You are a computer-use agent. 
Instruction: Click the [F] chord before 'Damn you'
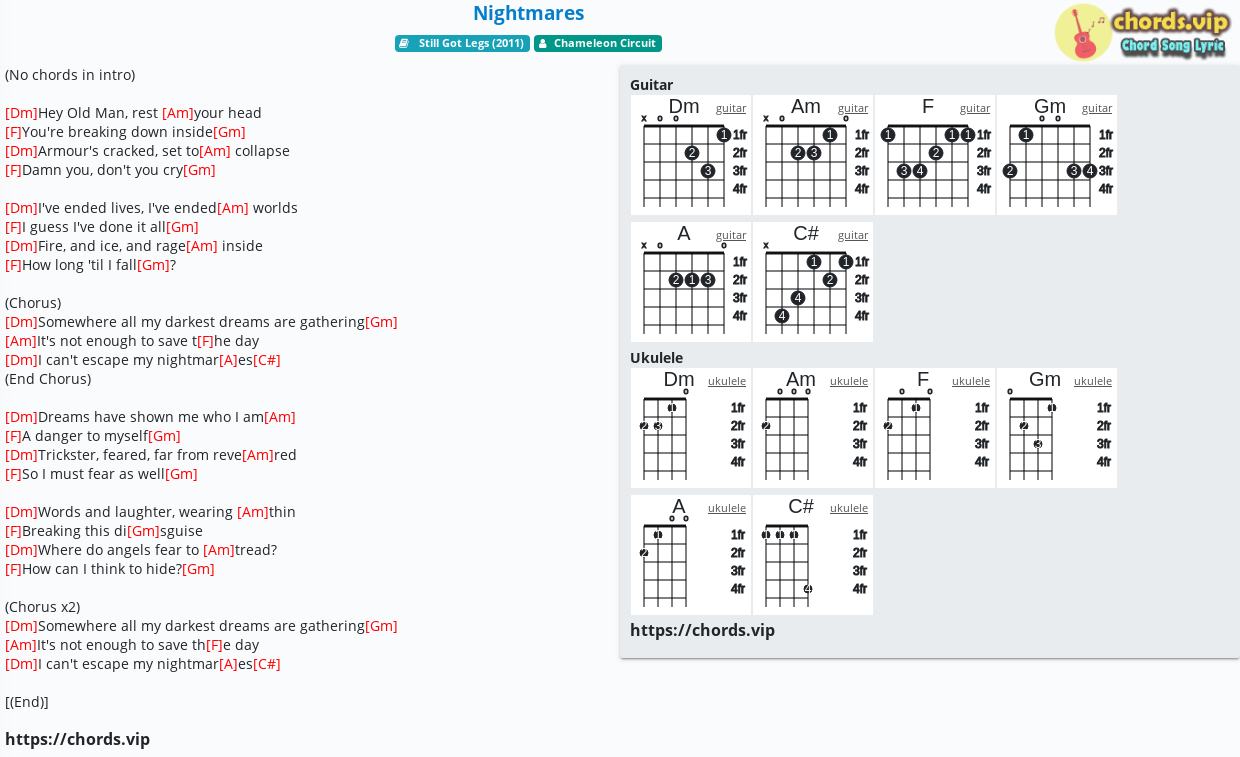(13, 170)
